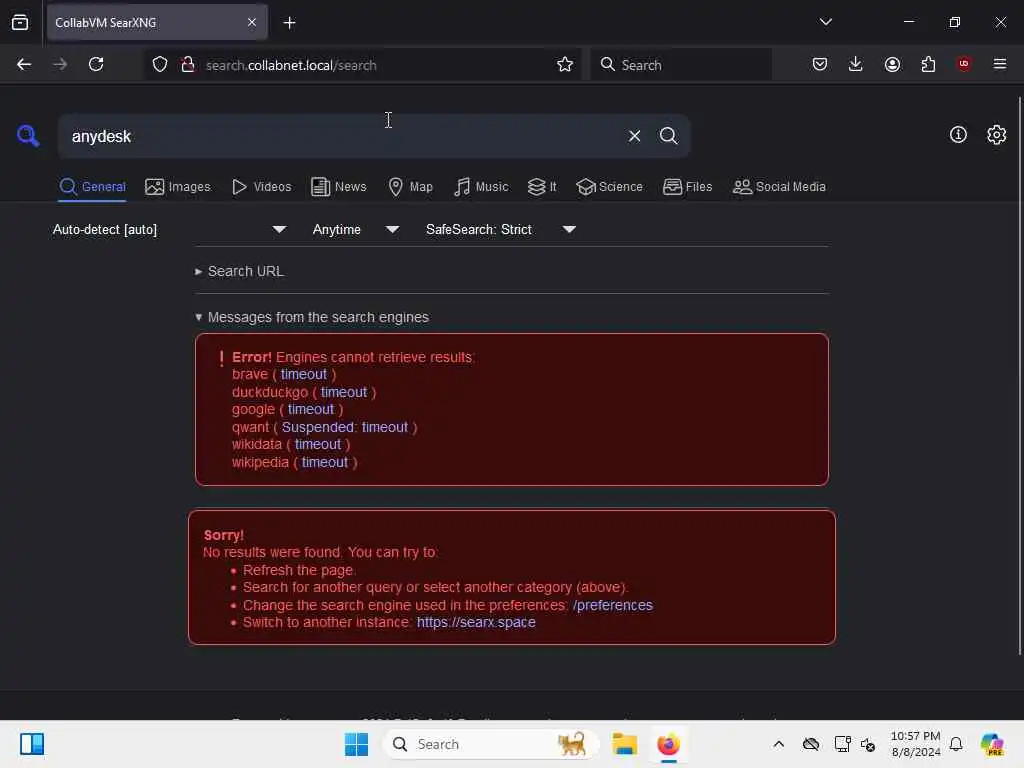
Task: Open uBlock Origin extension icon
Action: (964, 64)
